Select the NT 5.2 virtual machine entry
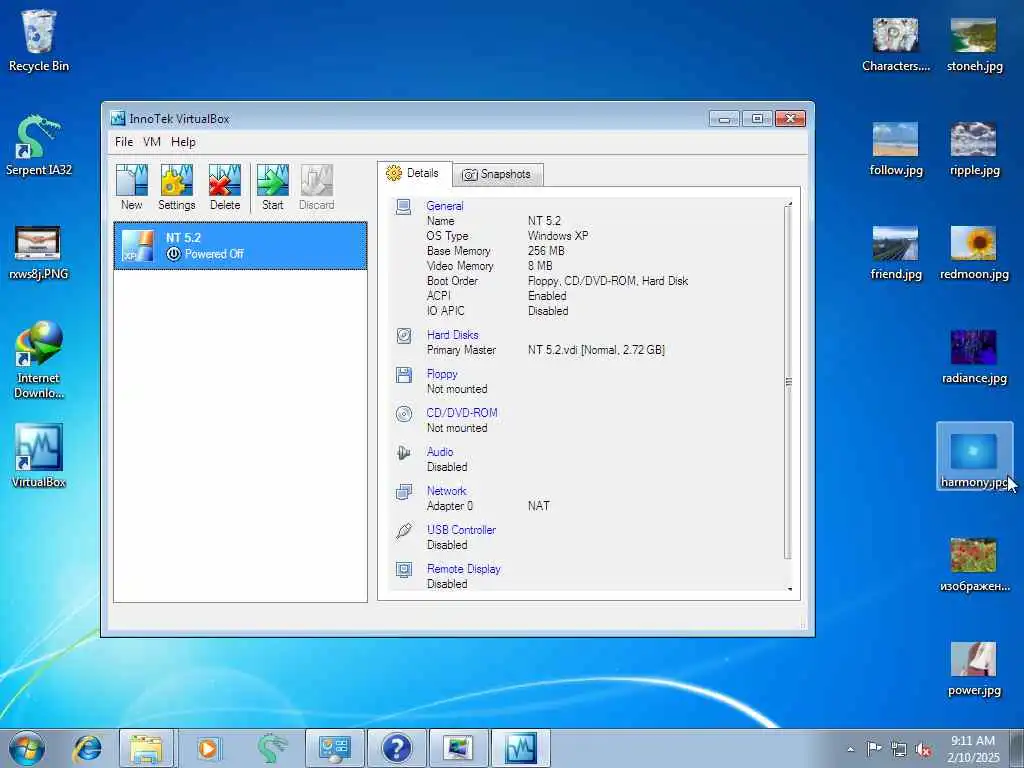 click(x=240, y=246)
